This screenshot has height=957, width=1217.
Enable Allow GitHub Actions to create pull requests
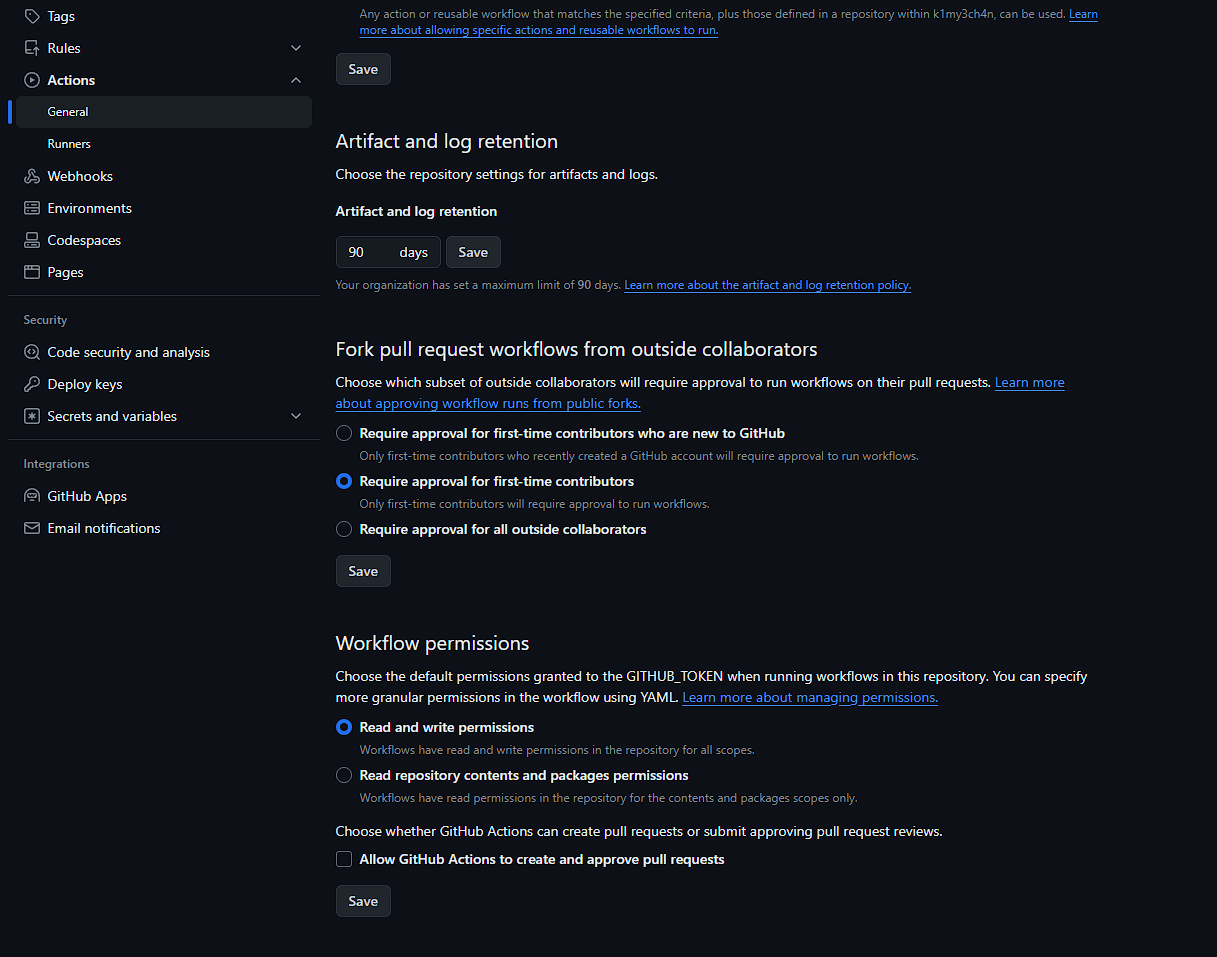click(x=344, y=859)
